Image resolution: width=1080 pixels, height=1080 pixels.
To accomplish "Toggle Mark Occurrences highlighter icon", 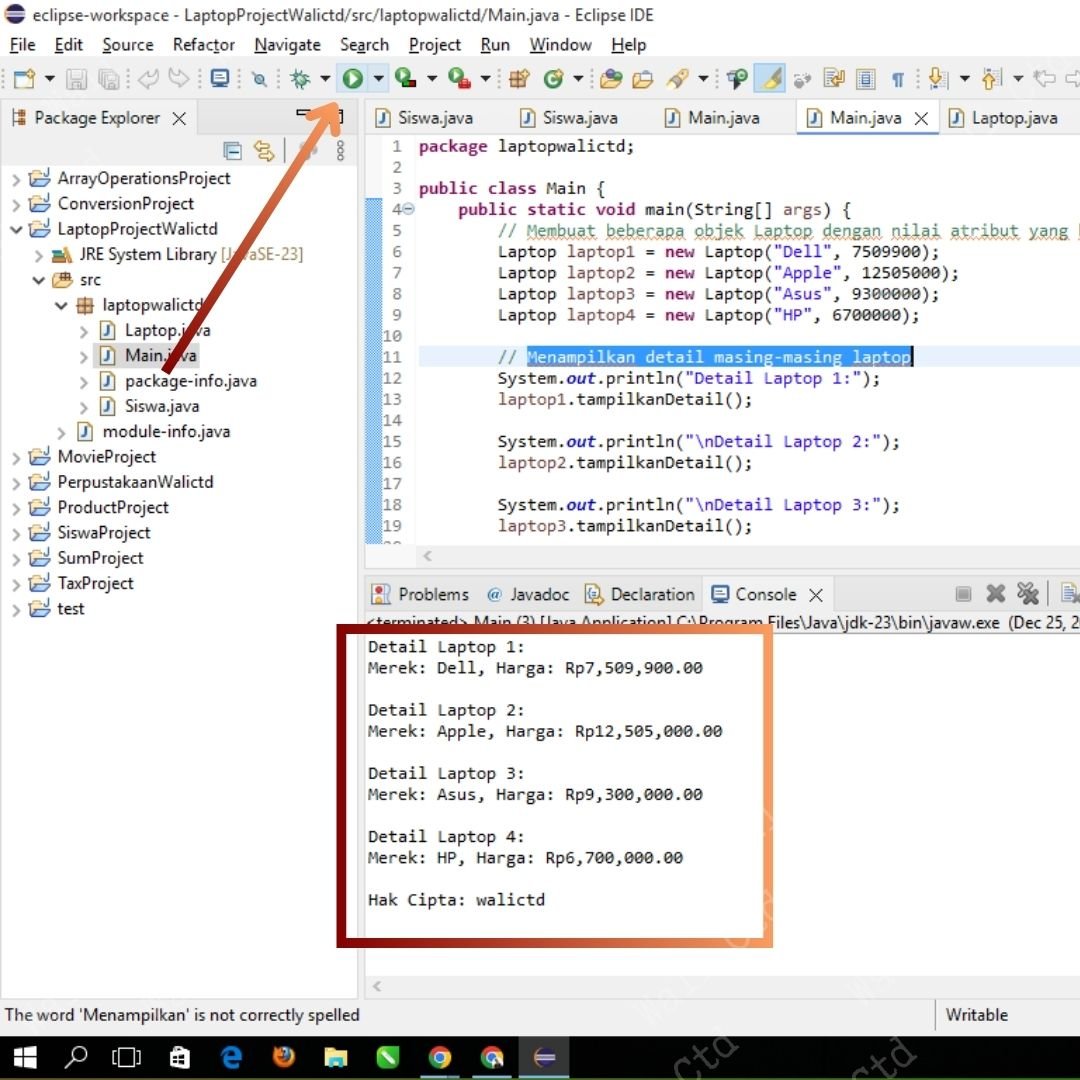I will (x=769, y=79).
